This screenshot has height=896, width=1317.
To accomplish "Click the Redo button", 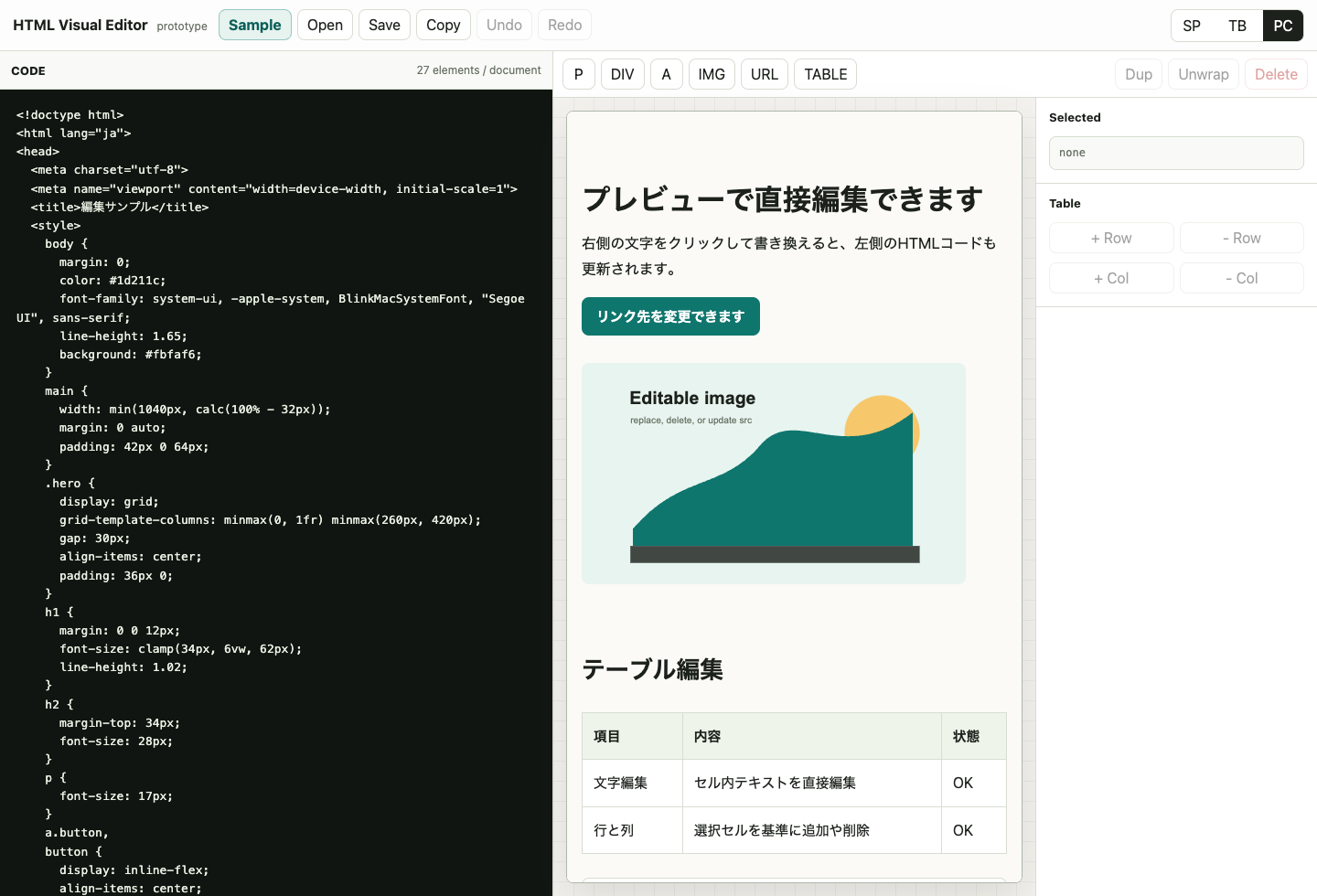I will (x=565, y=25).
